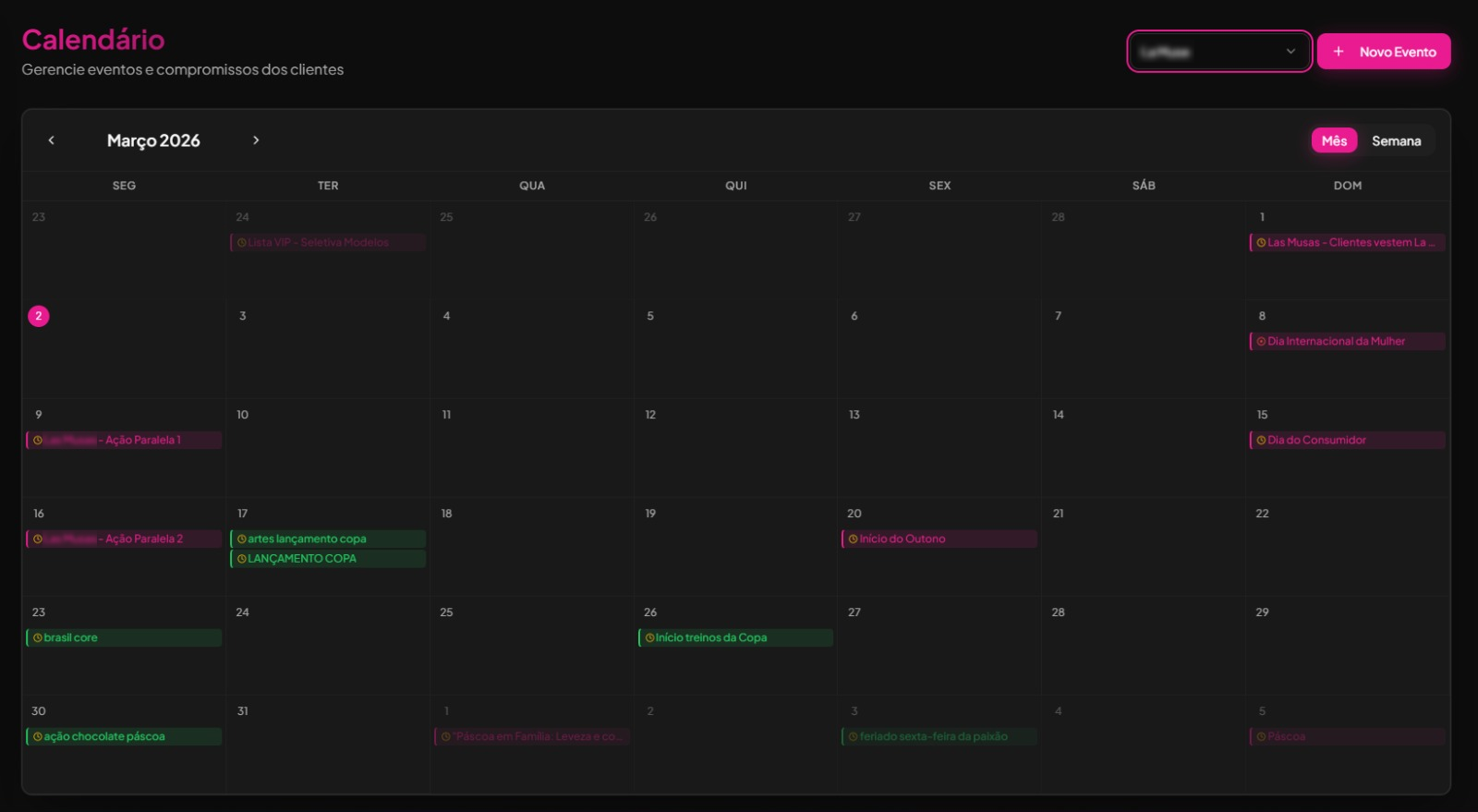This screenshot has height=812, width=1478.
Task: Click the Novo Evento button
Action: (1384, 52)
